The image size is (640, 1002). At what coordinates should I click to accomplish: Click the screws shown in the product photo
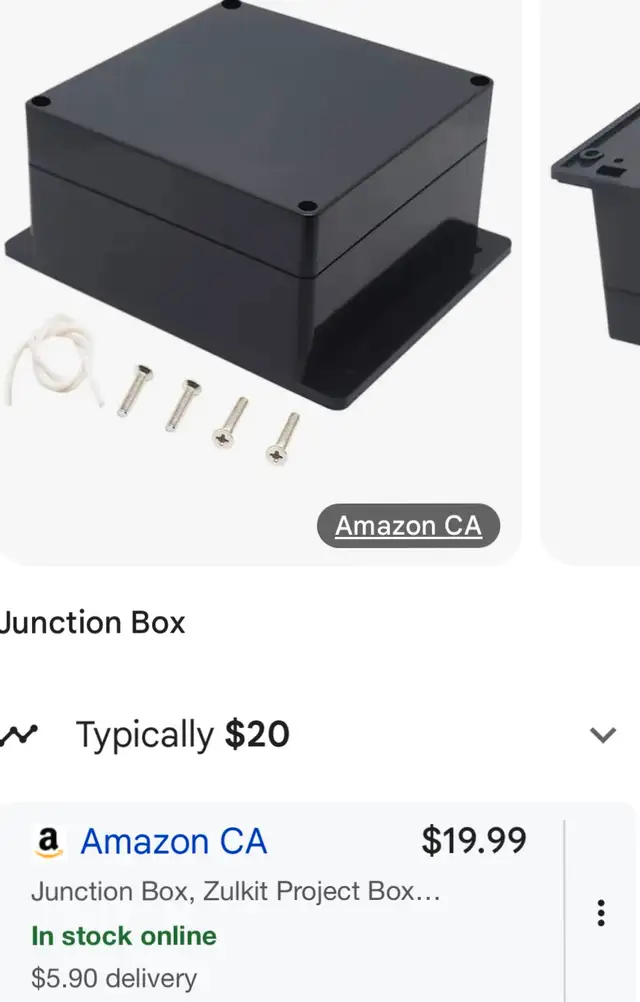(x=209, y=414)
